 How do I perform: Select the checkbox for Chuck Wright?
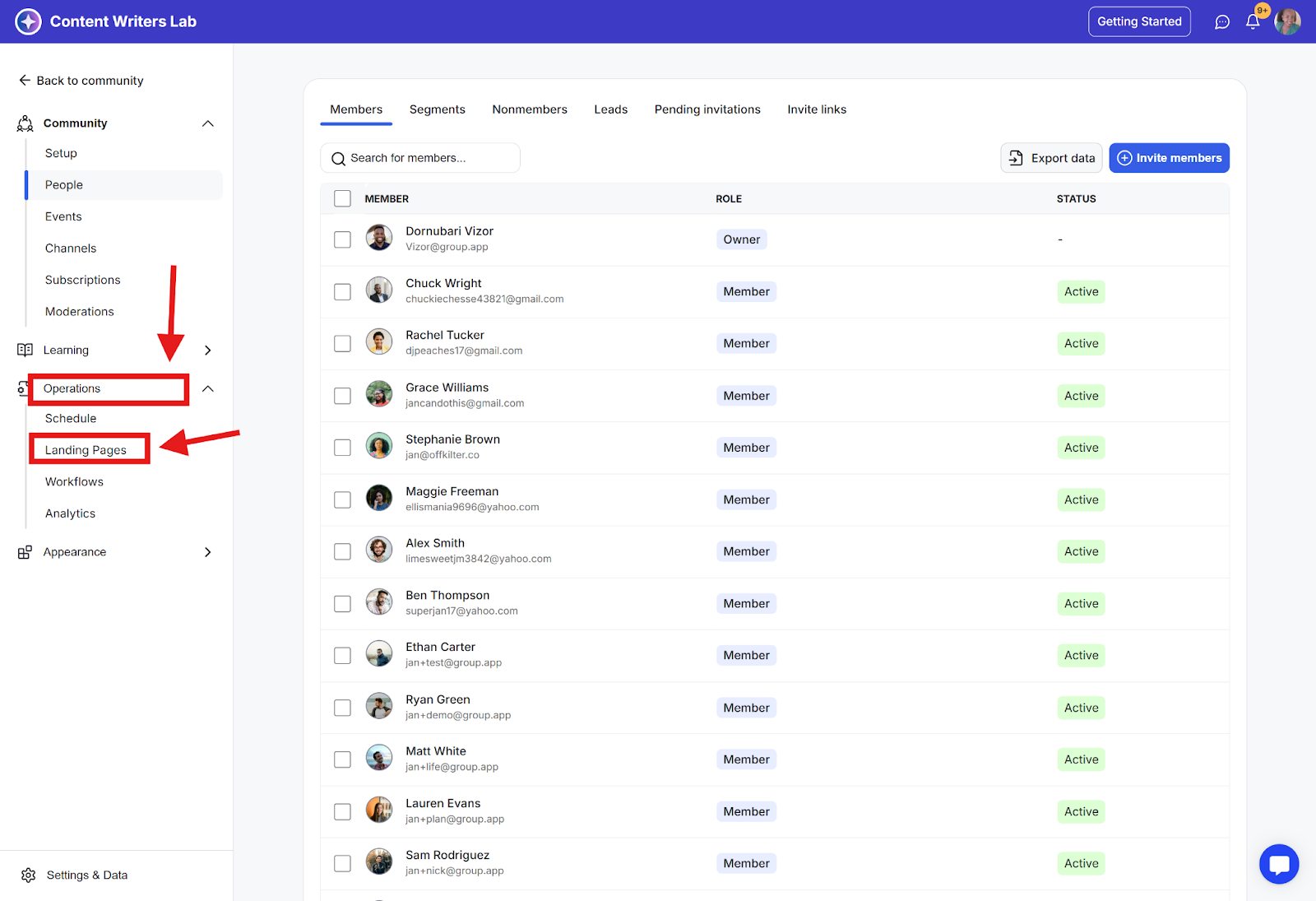[x=342, y=292]
